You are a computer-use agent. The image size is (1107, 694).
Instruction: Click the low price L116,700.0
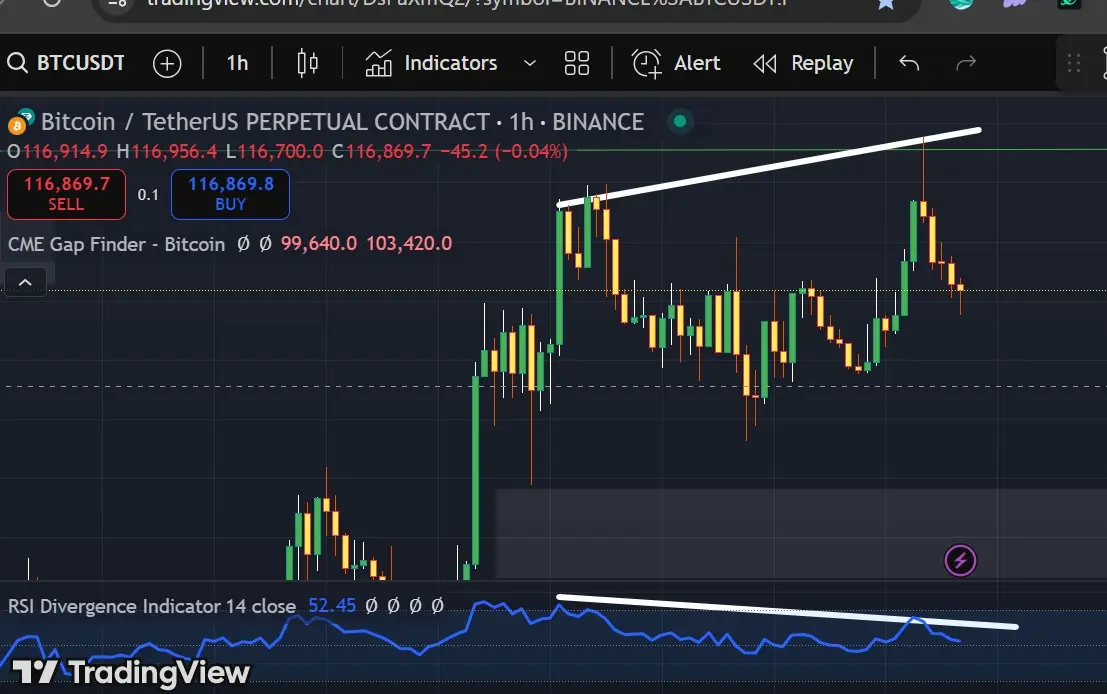tap(275, 151)
